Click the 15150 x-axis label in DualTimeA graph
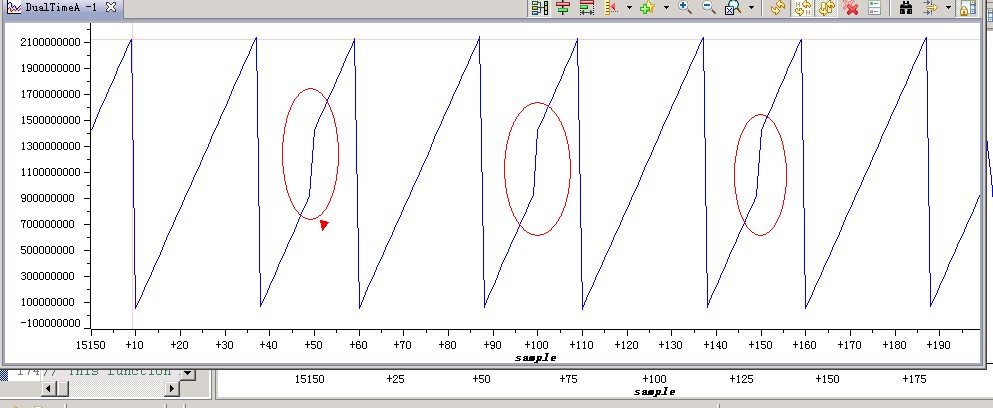Viewport: 993px width, 408px height. point(91,345)
